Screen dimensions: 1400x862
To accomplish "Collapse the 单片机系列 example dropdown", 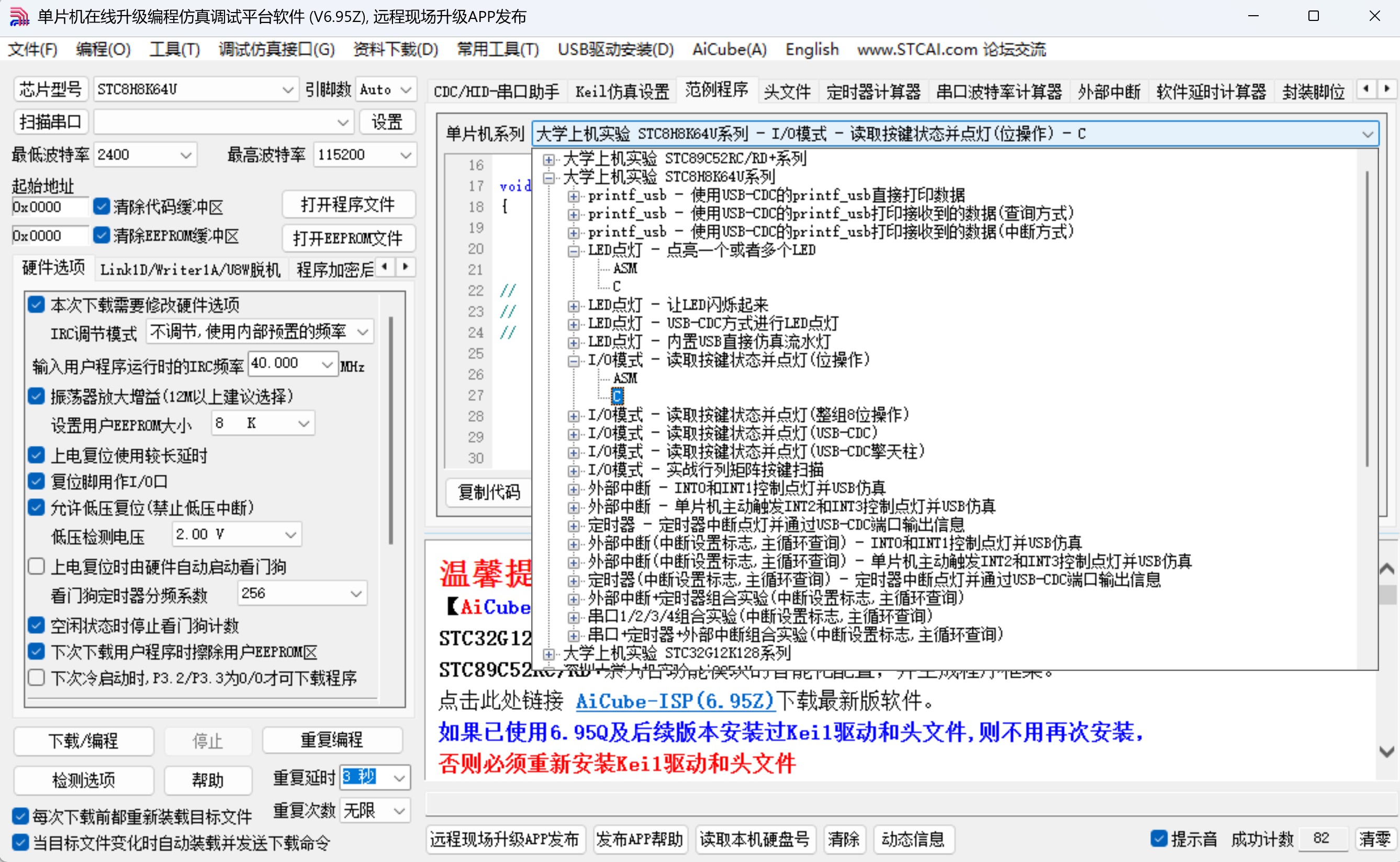I will click(1367, 134).
